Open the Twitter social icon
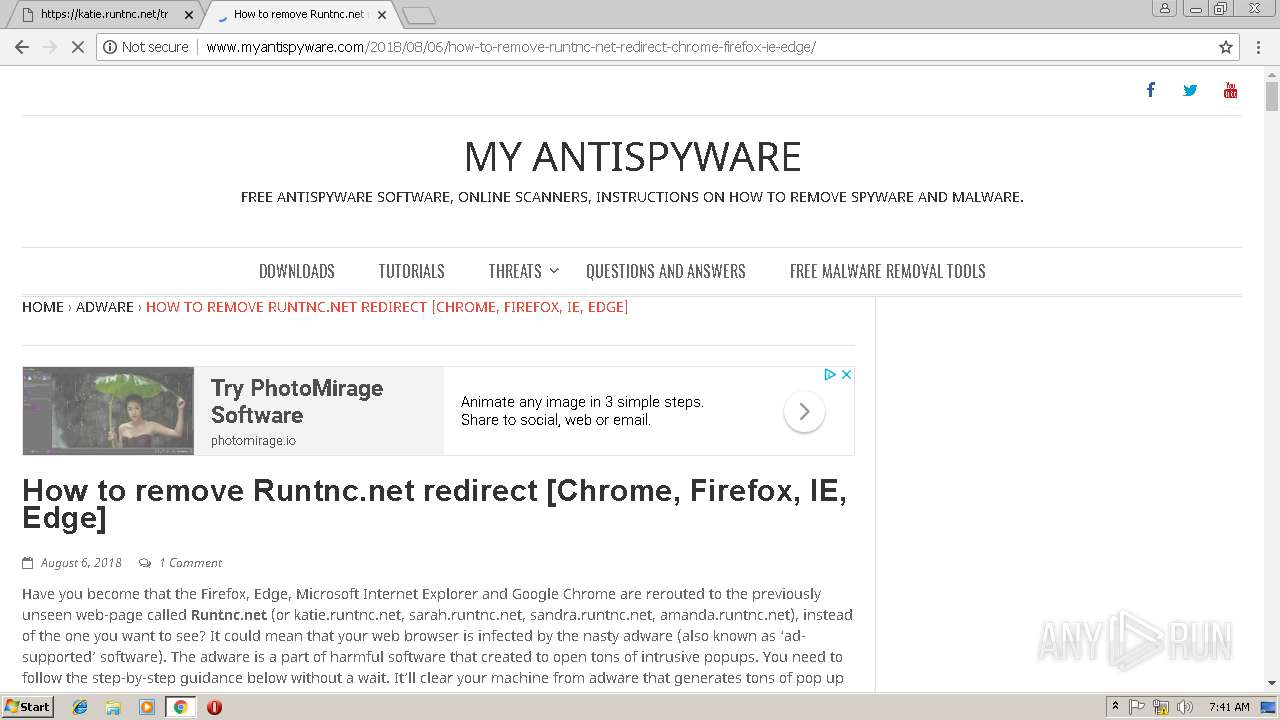 pyautogui.click(x=1190, y=90)
